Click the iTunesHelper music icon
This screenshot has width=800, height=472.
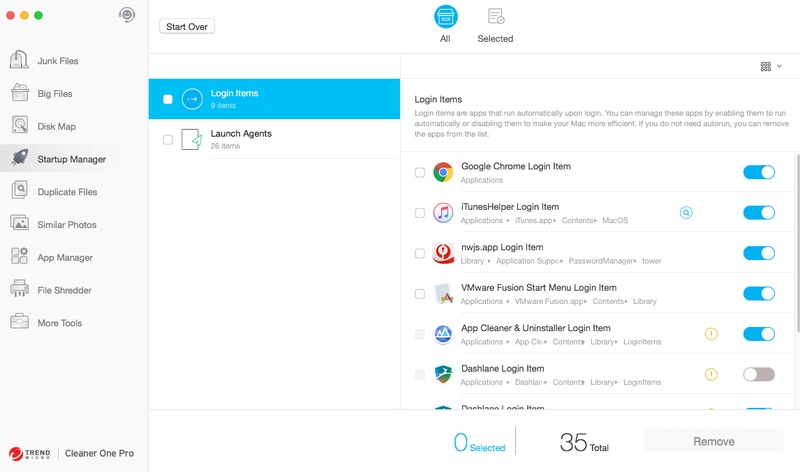(443, 213)
